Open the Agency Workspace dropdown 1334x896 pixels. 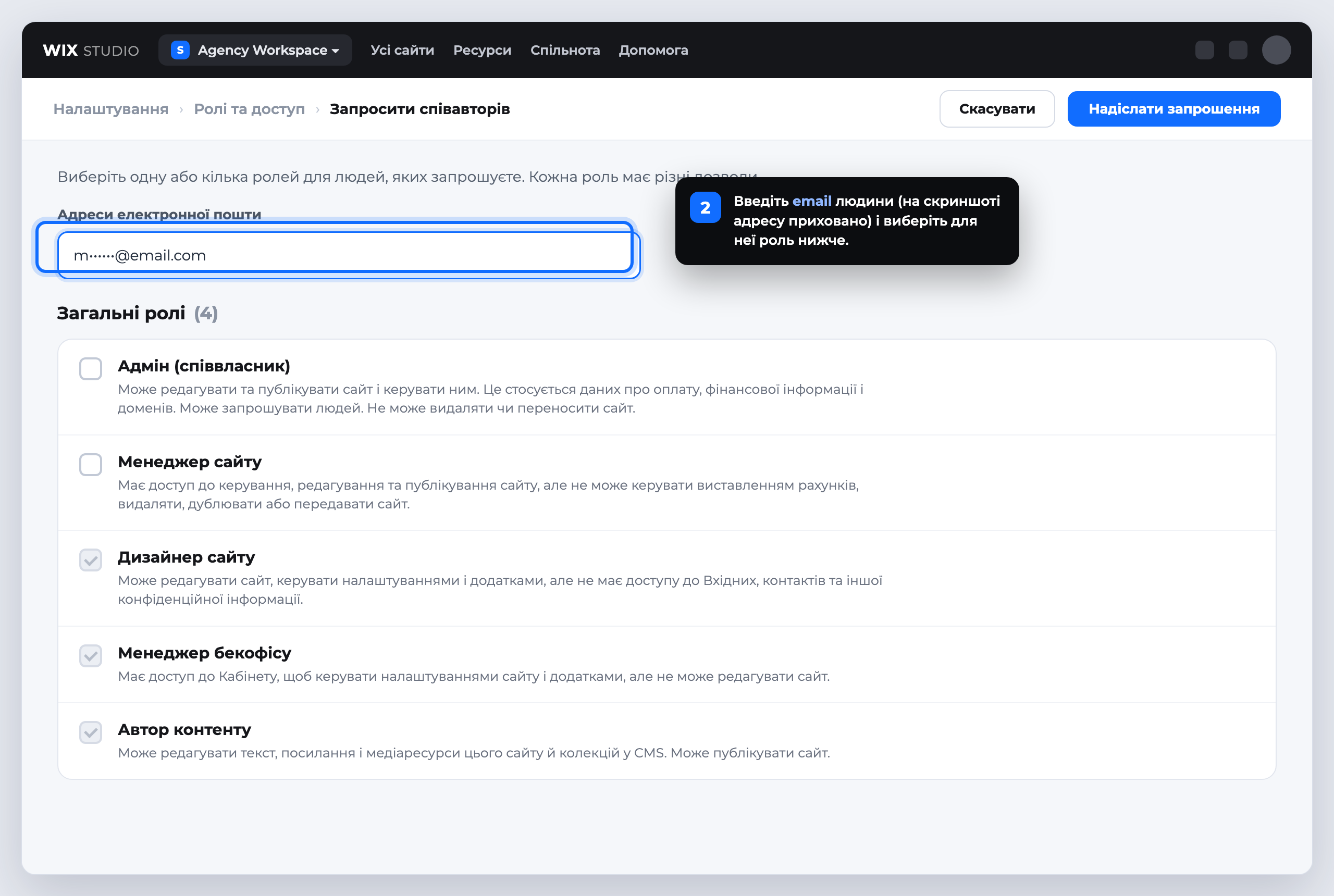(255, 51)
